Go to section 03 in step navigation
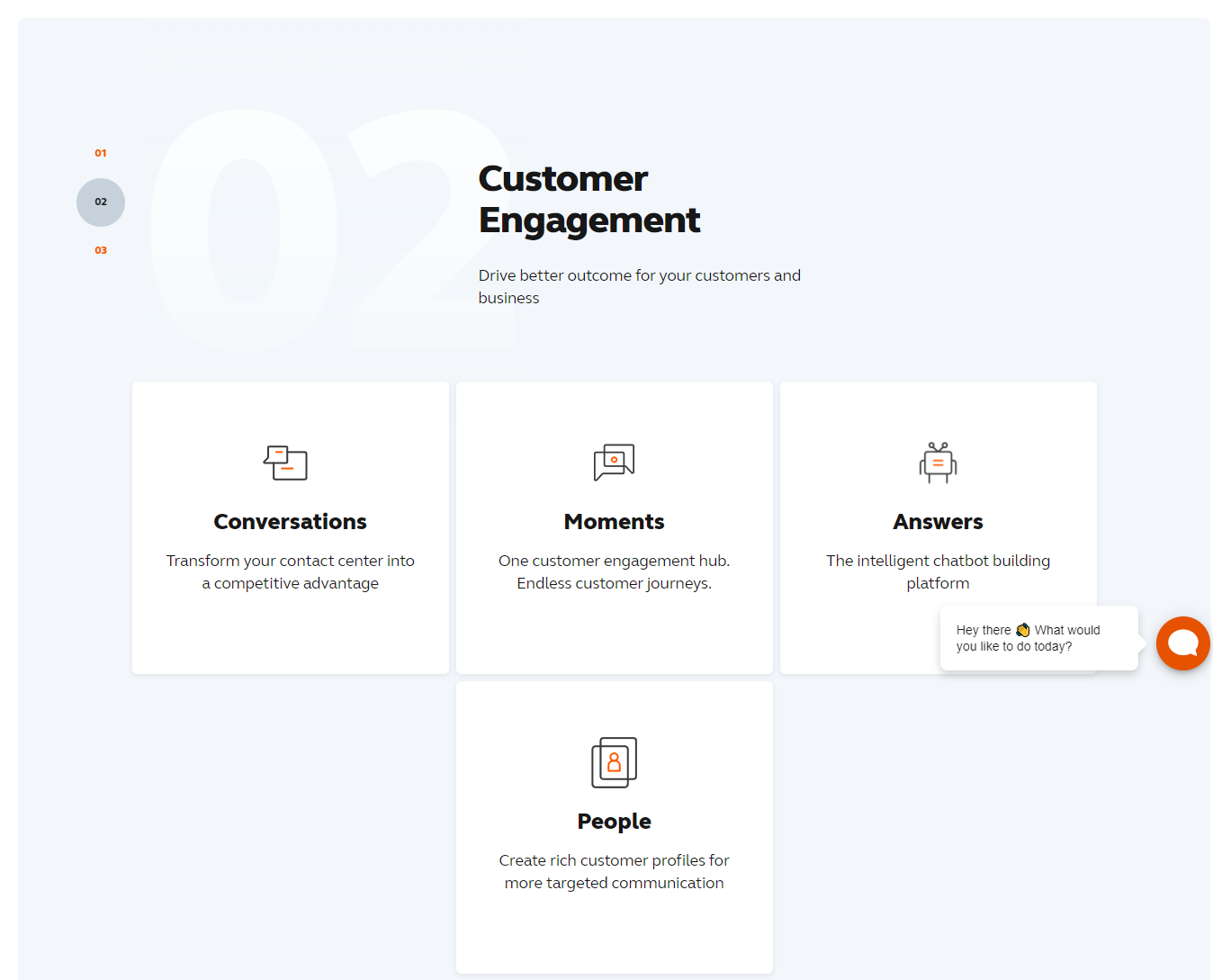 coord(101,250)
